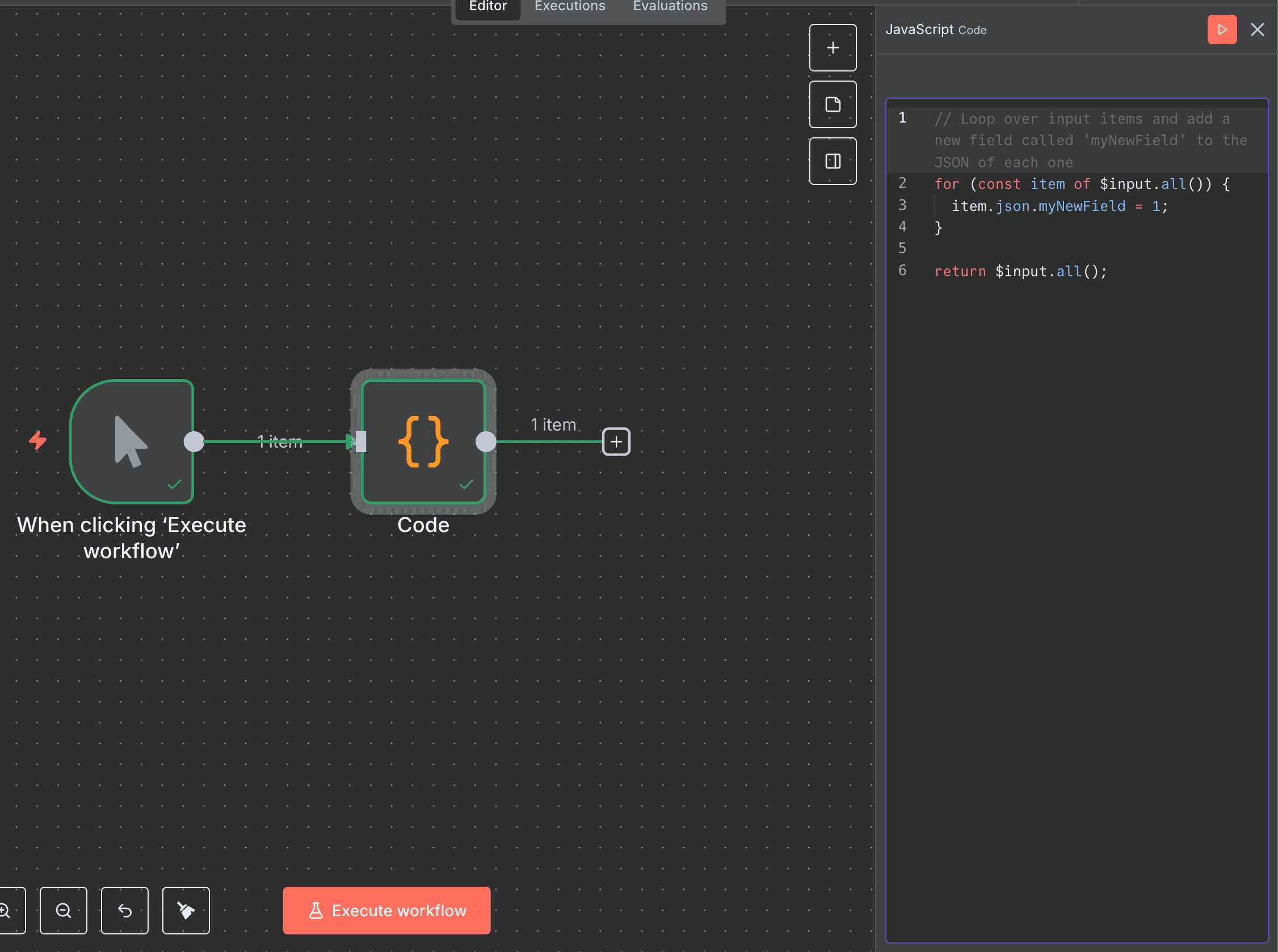Click the add node plus button
1278x952 pixels.
pyautogui.click(x=833, y=48)
